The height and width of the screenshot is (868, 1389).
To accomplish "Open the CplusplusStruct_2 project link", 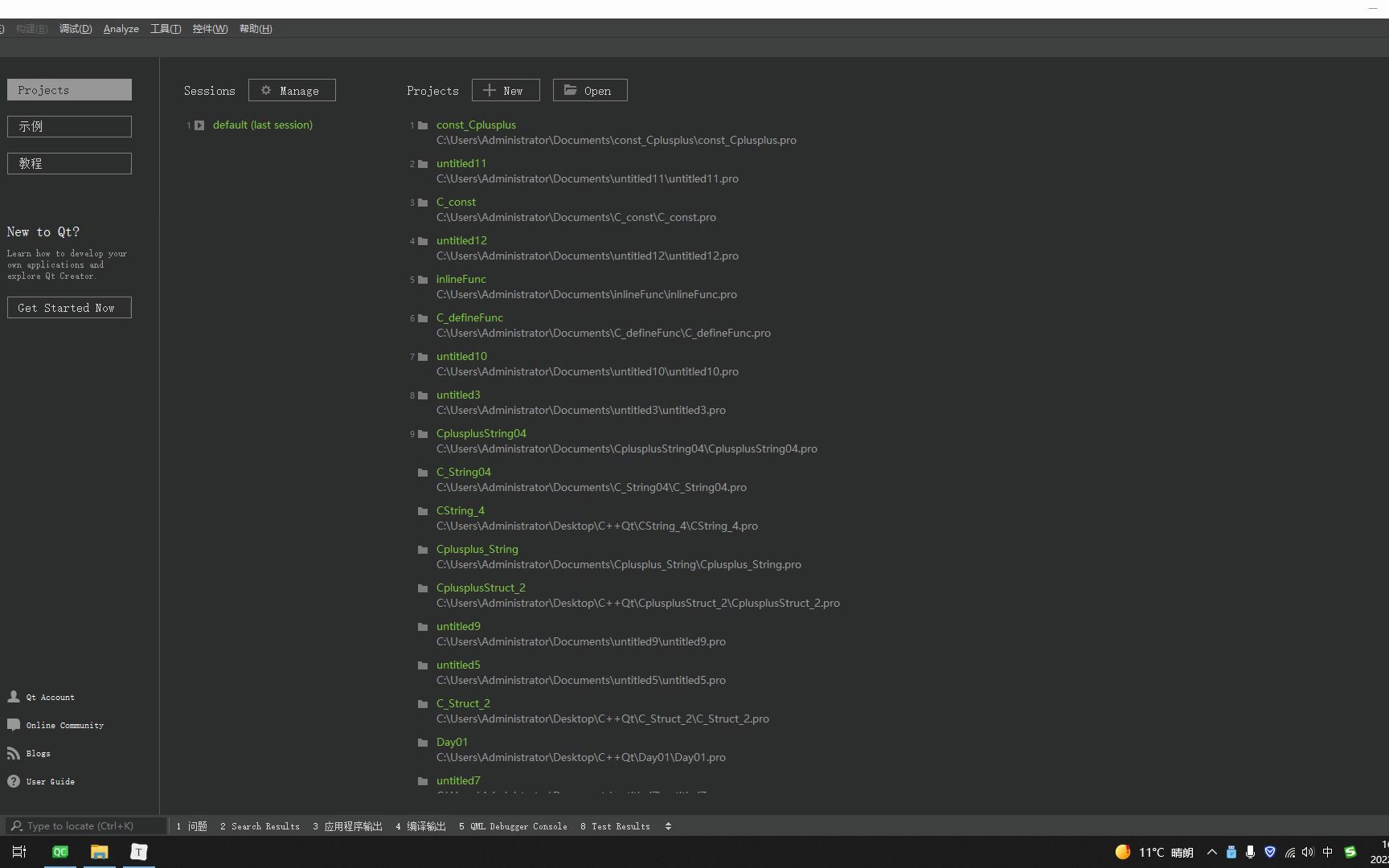I will [x=481, y=588].
